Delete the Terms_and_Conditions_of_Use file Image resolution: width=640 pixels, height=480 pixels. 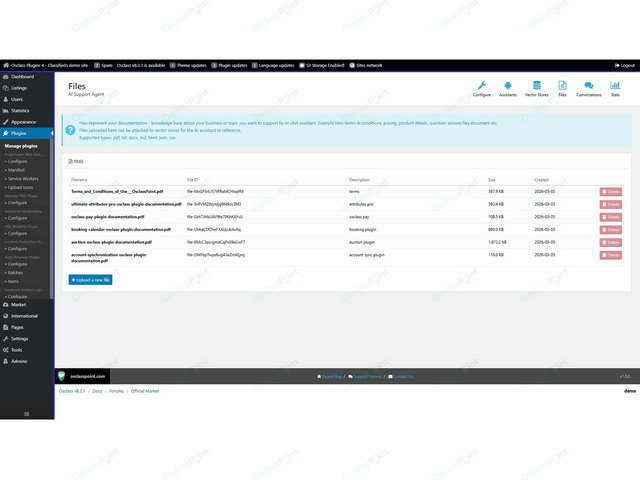(x=611, y=192)
